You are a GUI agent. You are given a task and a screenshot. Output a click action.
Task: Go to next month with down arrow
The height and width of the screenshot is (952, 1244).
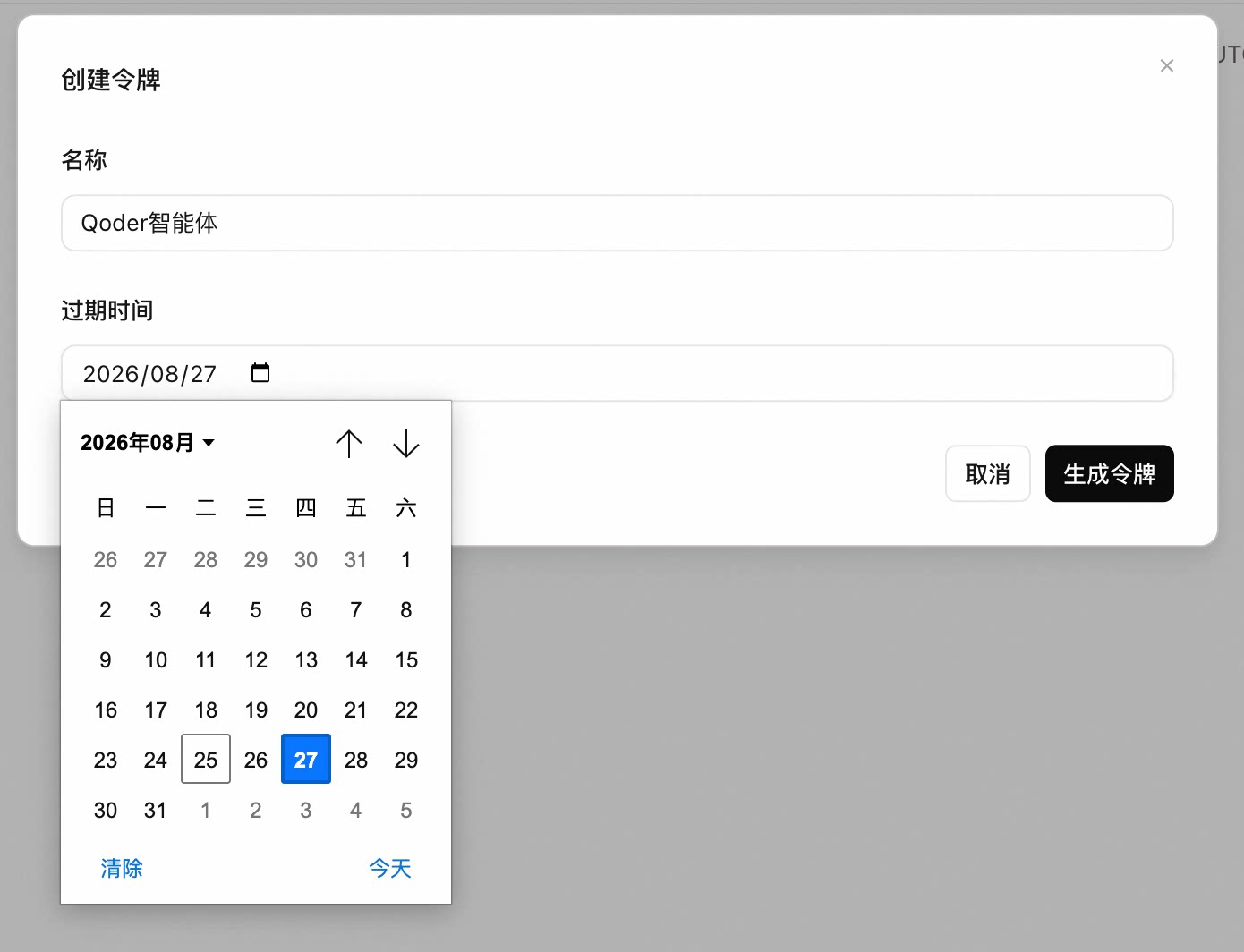(x=406, y=444)
